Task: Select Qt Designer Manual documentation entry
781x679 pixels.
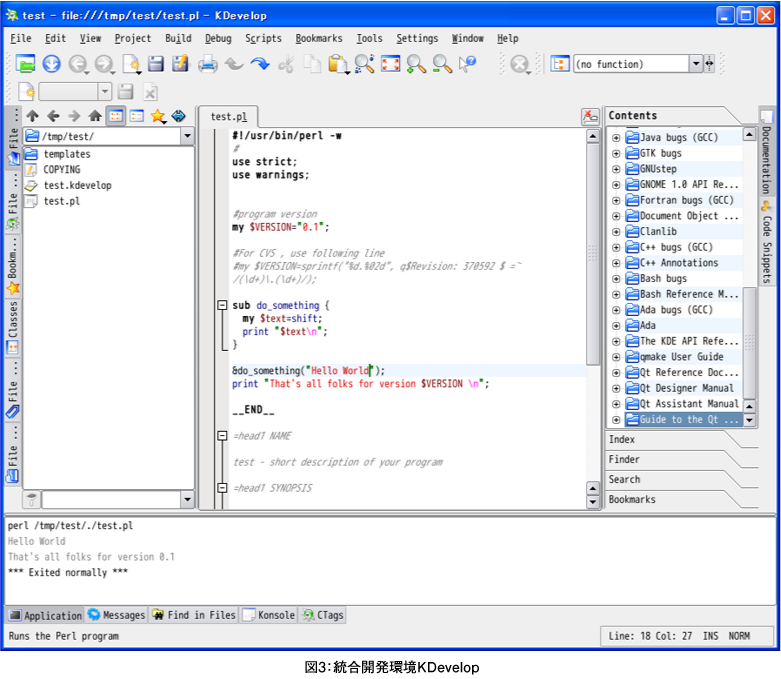Action: [686, 389]
